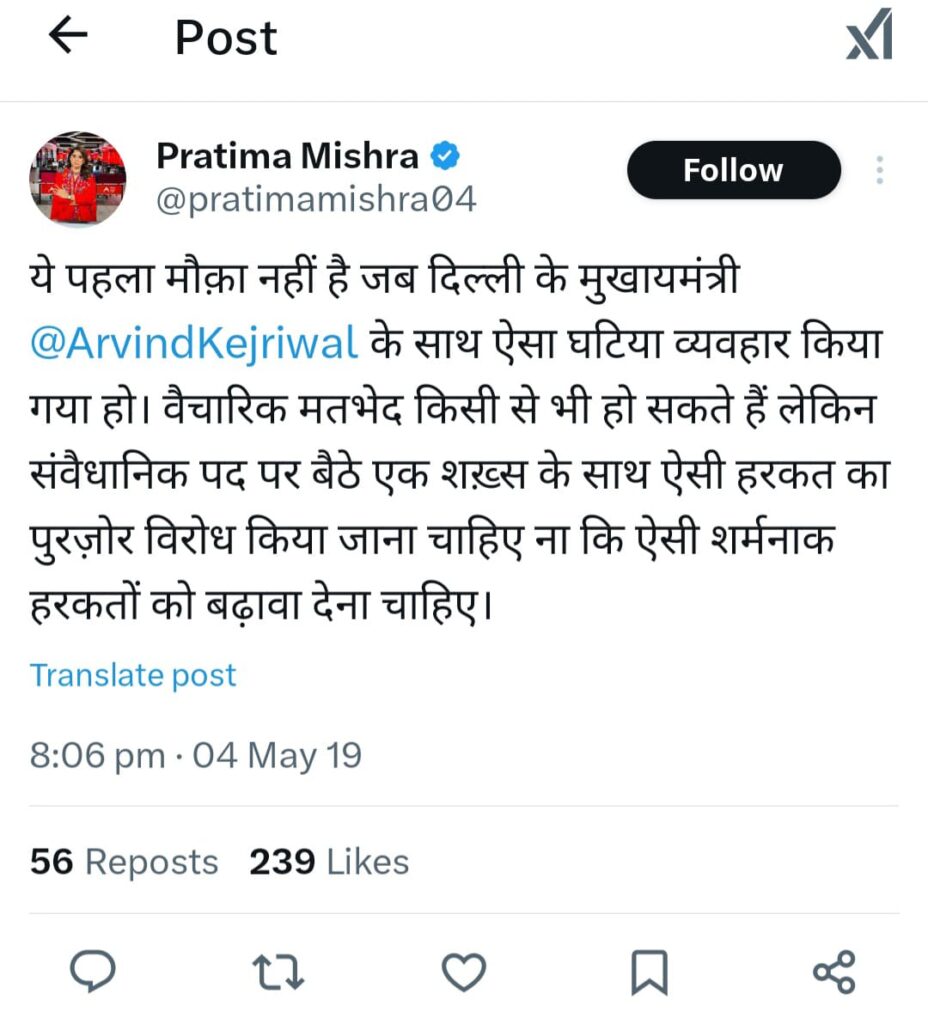Follow Pratima Mishra

tap(733, 170)
